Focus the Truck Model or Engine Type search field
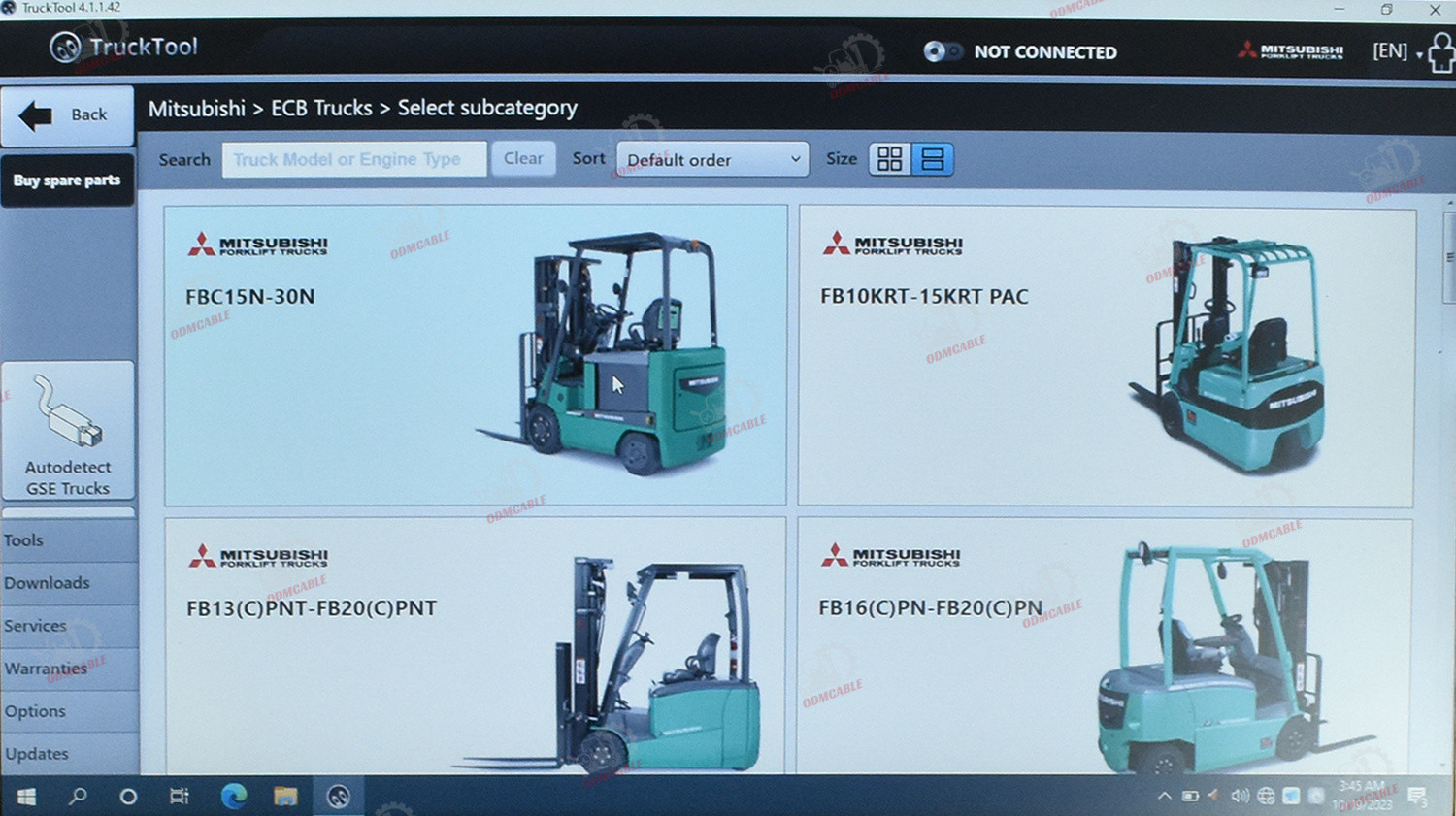The height and width of the screenshot is (816, 1456). pyautogui.click(x=354, y=159)
